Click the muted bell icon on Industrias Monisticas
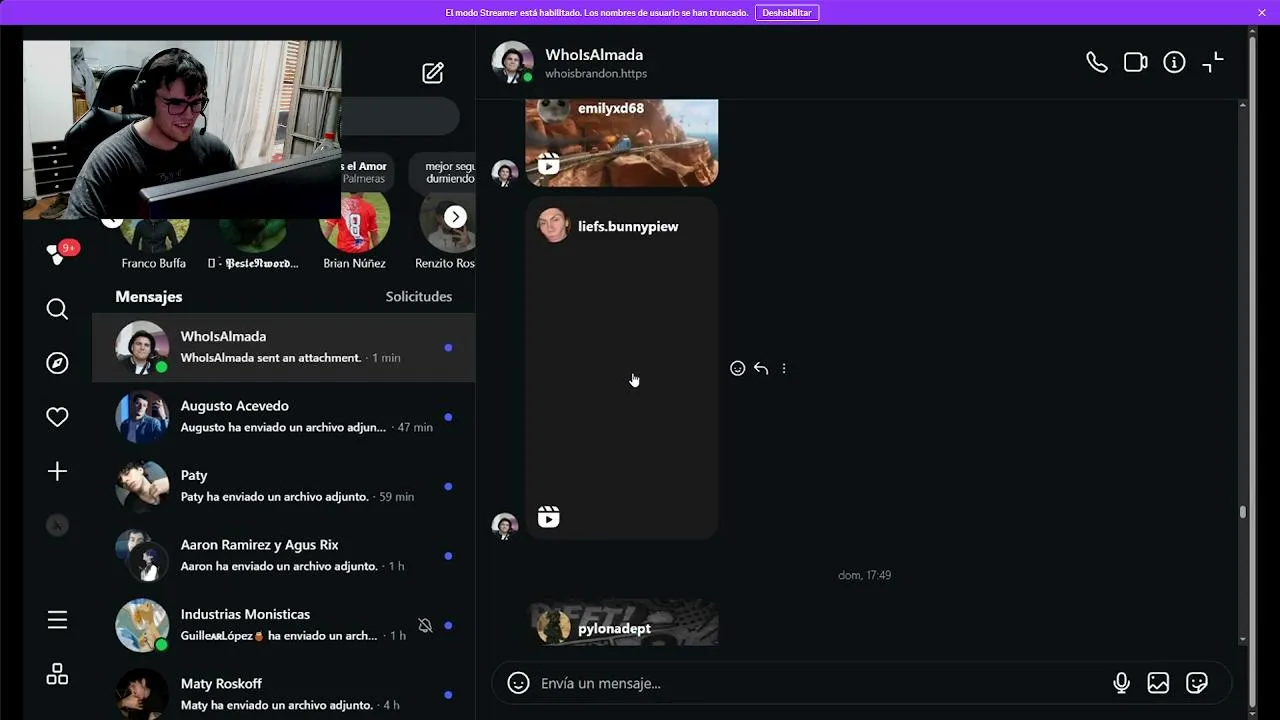 425,625
